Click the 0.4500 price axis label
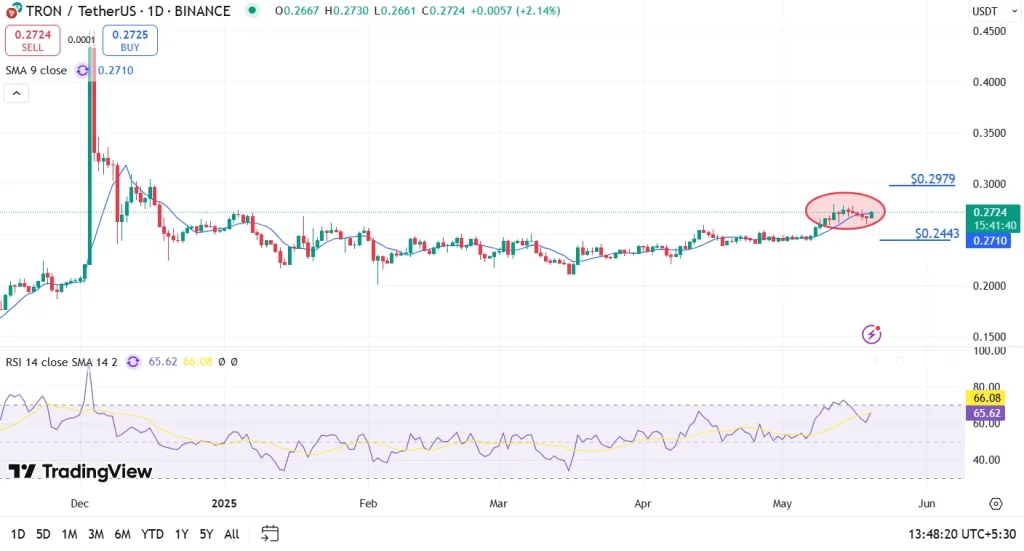 pos(989,31)
